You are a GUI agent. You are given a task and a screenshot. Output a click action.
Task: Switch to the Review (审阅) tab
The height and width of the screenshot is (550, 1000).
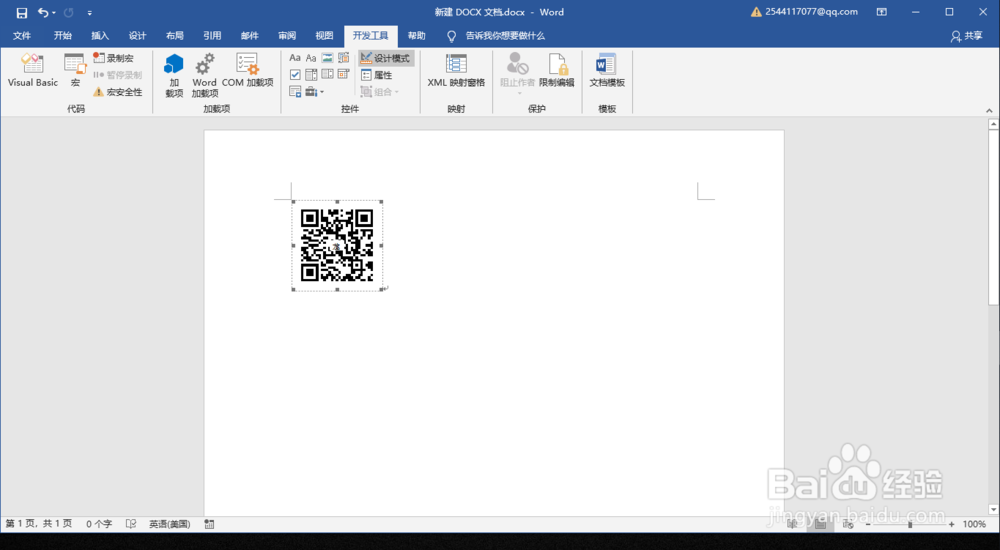(287, 36)
